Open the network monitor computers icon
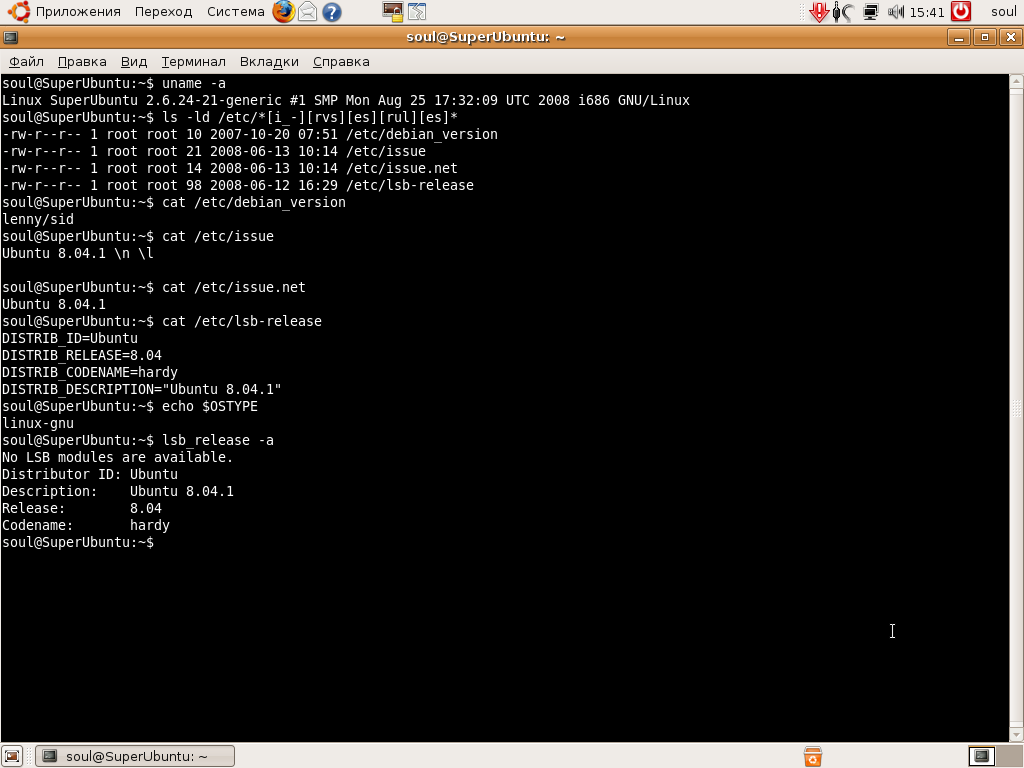1024x768 pixels. tap(871, 12)
